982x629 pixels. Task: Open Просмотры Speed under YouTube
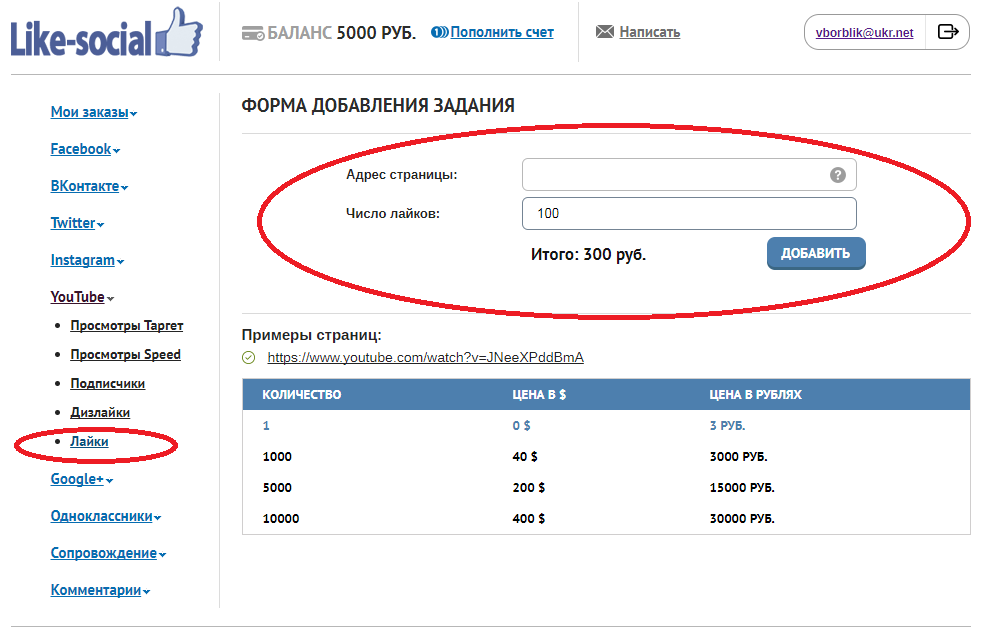(x=125, y=355)
